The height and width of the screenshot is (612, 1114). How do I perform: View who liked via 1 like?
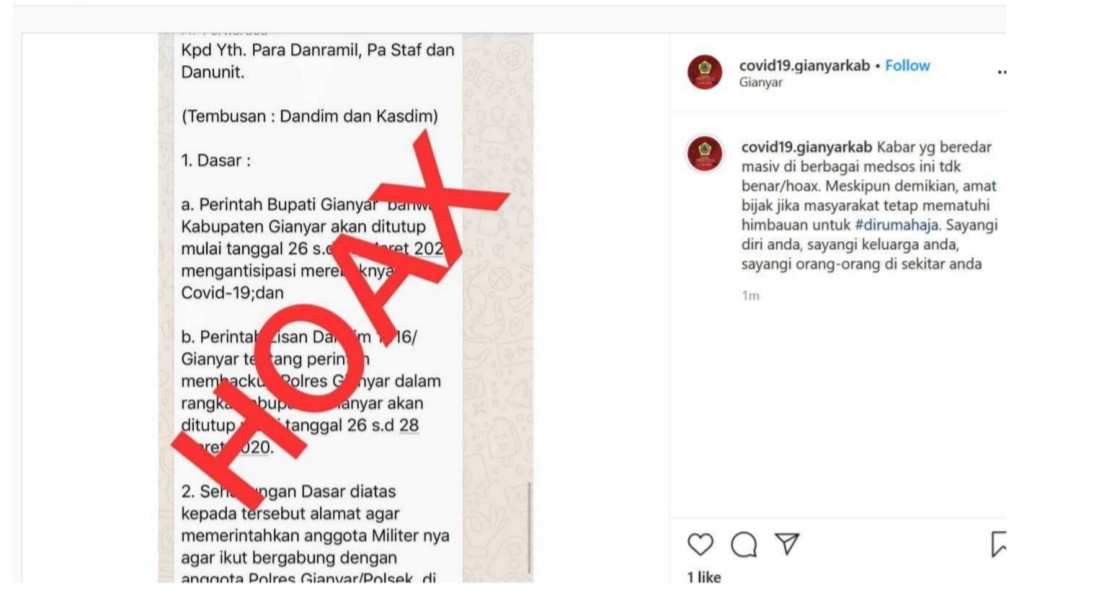[x=703, y=576]
